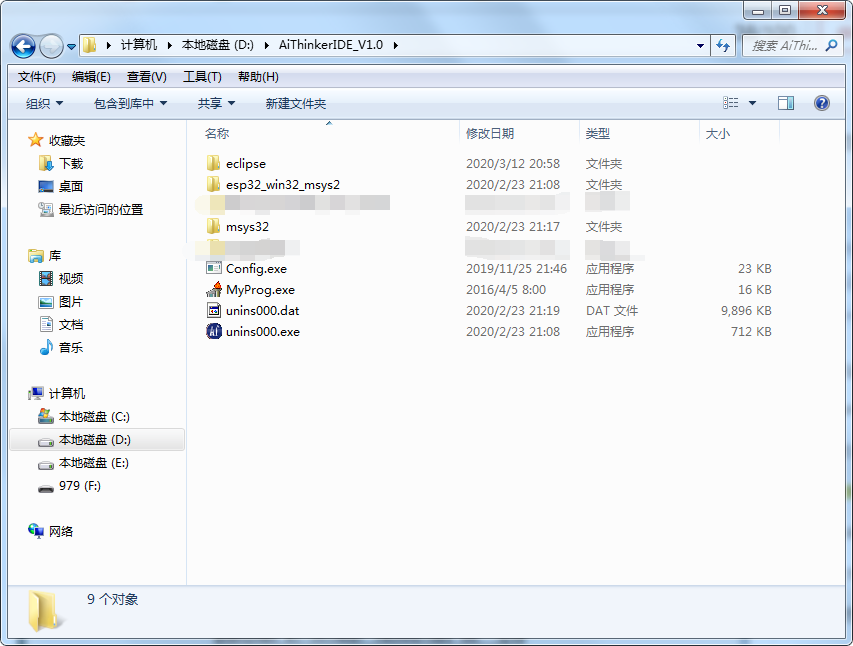The width and height of the screenshot is (853, 646).
Task: Open 最近访问的位置 in favorites
Action: click(101, 209)
